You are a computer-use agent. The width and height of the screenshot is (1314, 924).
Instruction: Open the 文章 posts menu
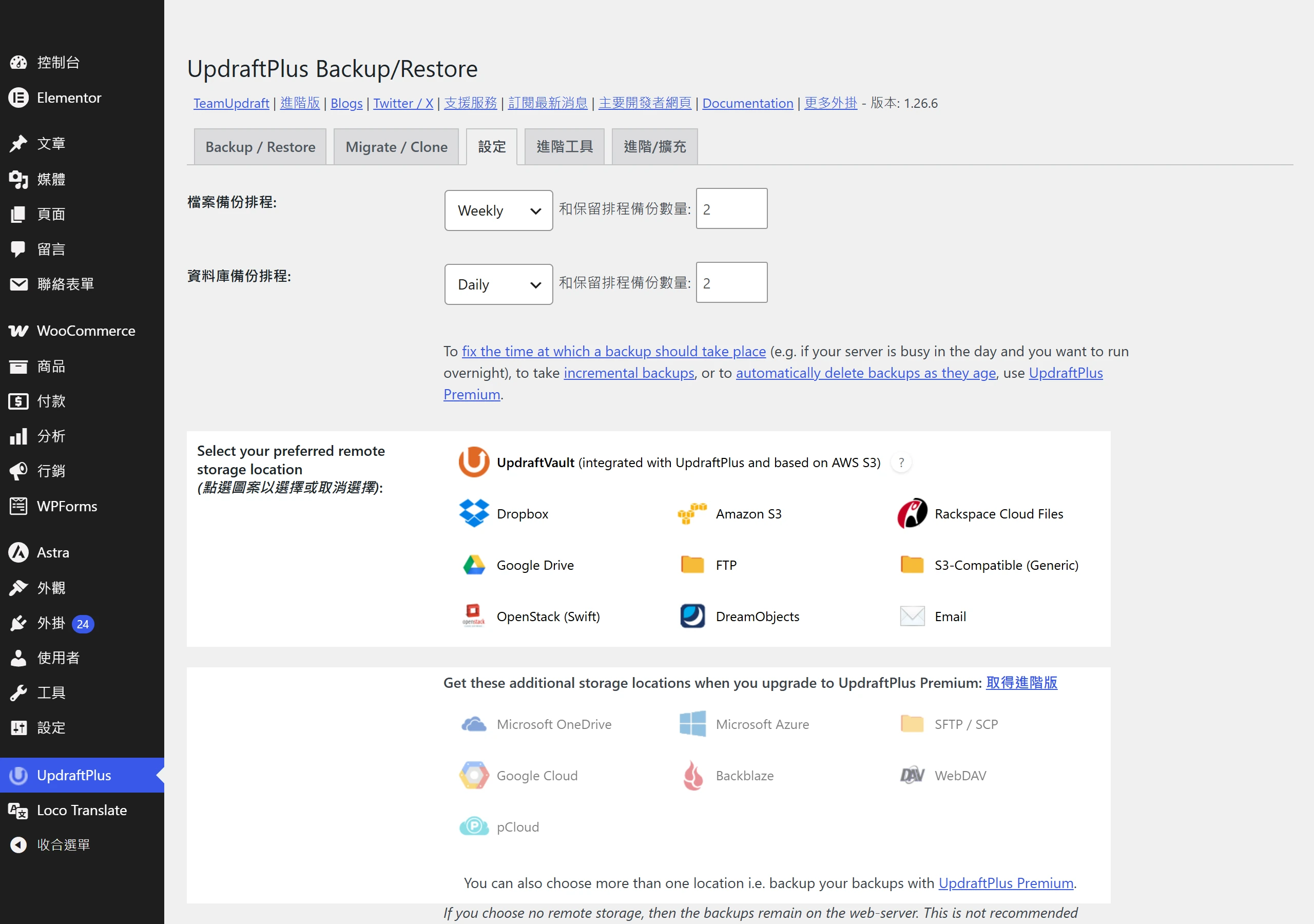tap(82, 144)
